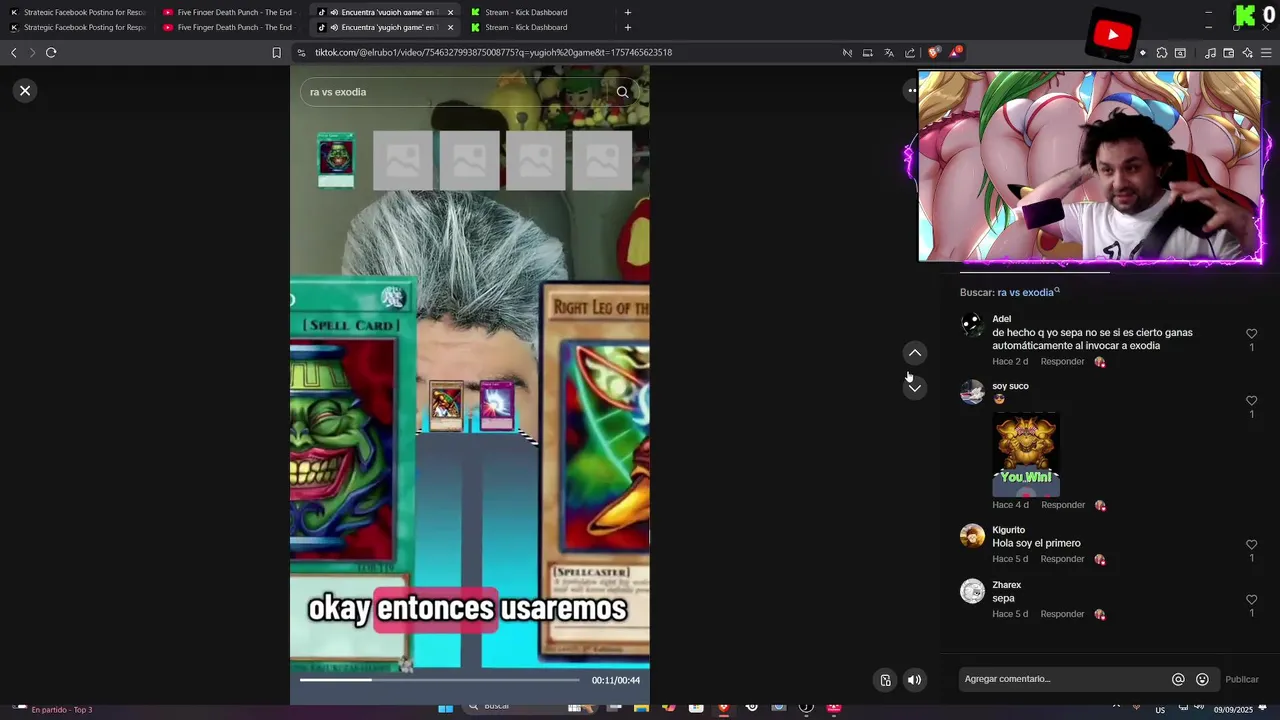Viewport: 1280px width, 720px height.
Task: Click the Publicar button
Action: click(x=1242, y=680)
